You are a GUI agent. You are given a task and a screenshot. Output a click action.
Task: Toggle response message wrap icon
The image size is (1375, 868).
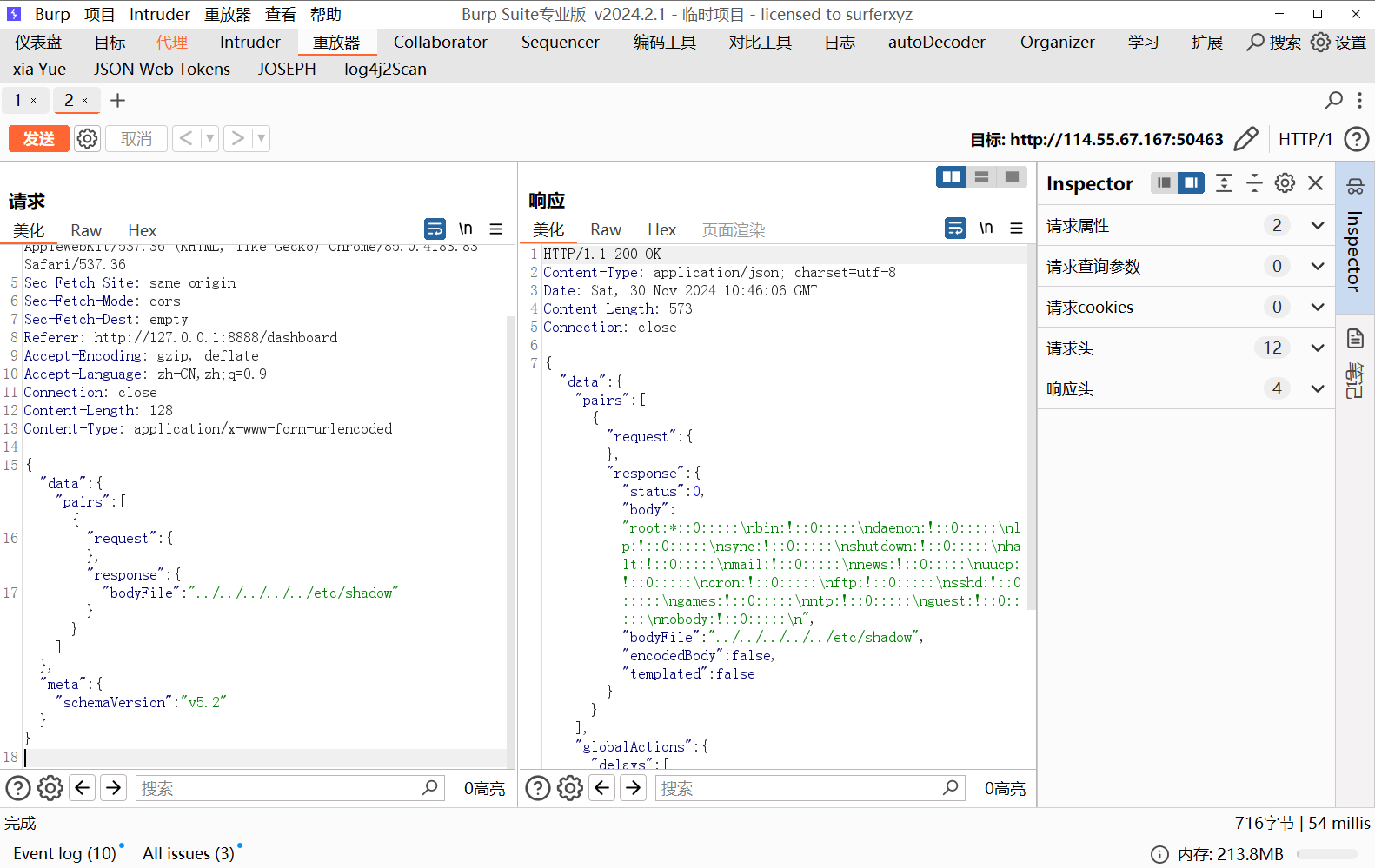955,228
